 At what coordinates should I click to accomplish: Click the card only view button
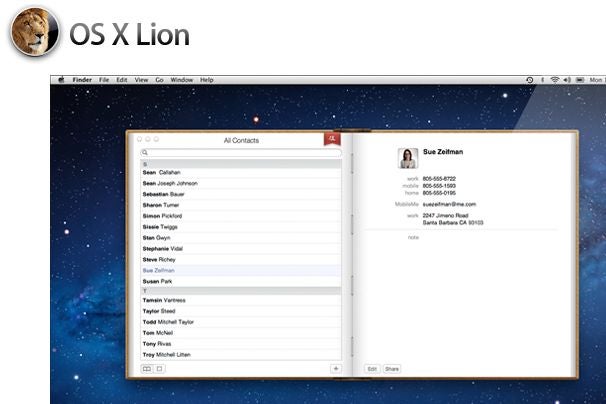pyautogui.click(x=159, y=369)
